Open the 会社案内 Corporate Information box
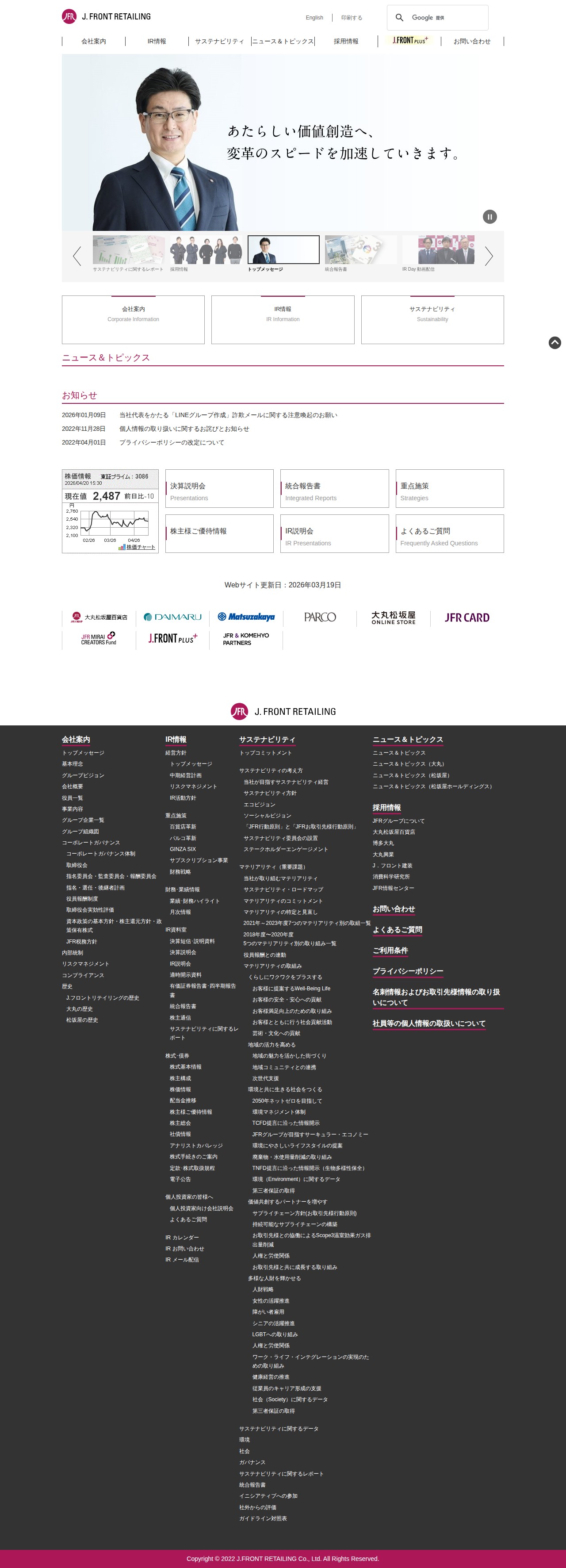 [x=133, y=319]
